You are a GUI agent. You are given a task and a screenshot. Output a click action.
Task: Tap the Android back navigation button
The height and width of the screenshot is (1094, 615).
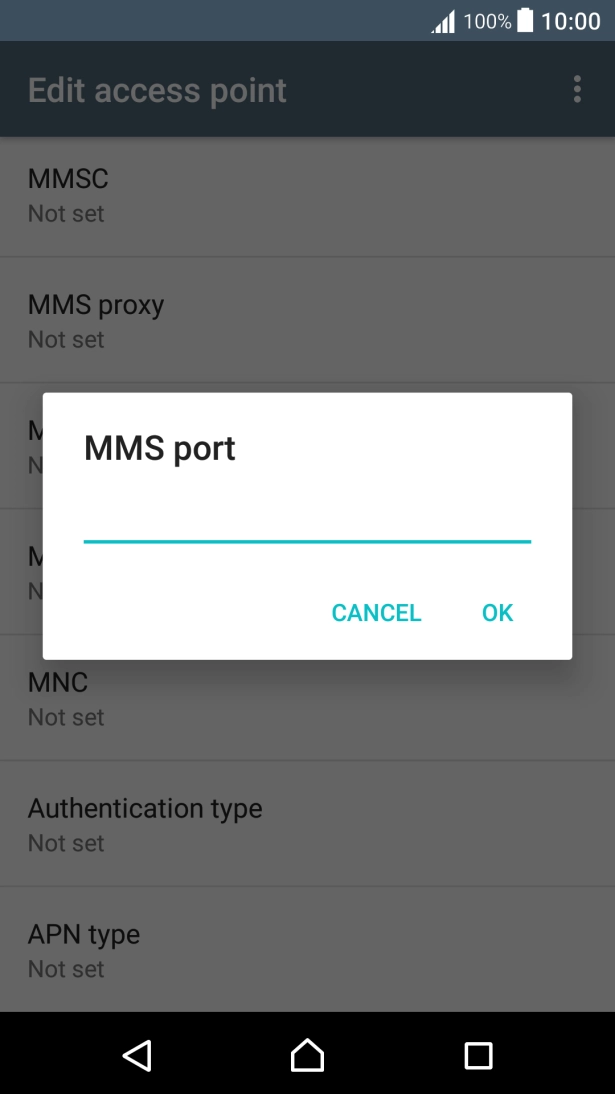[x=137, y=1055]
